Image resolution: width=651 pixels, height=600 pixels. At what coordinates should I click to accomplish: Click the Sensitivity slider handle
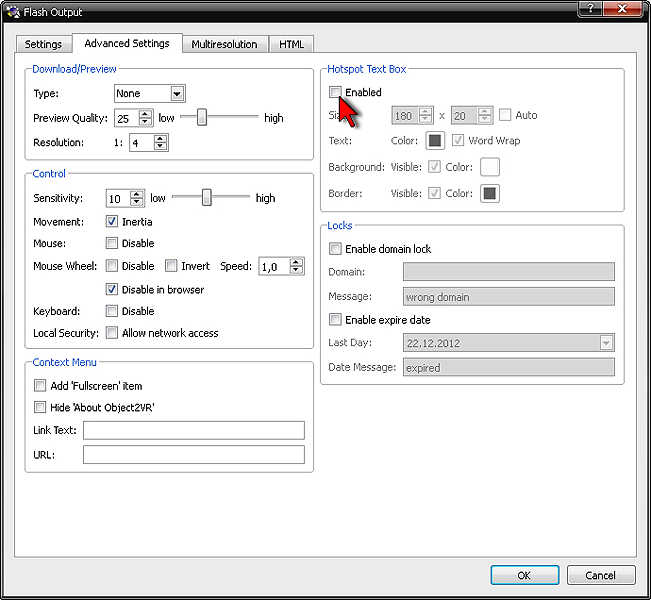(x=206, y=197)
